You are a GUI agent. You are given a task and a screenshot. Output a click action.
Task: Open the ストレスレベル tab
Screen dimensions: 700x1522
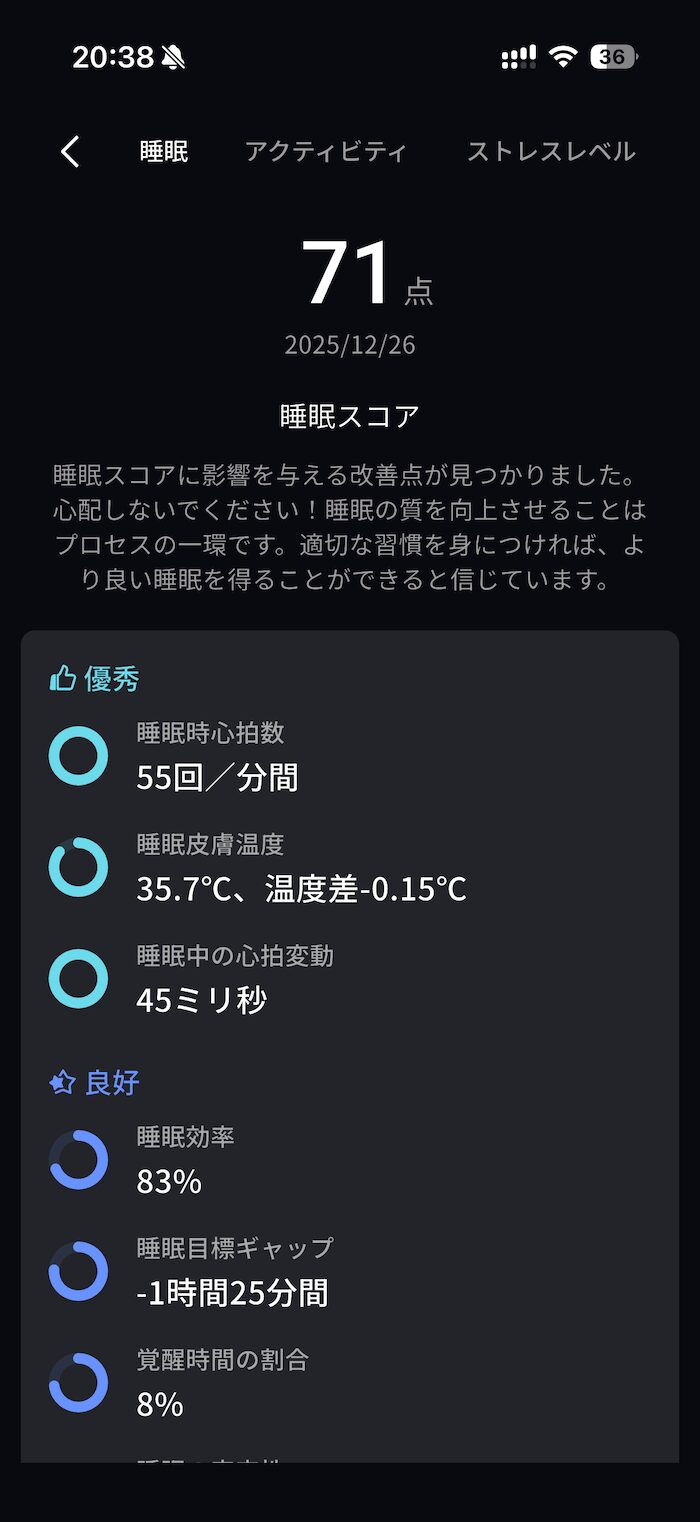coord(551,152)
